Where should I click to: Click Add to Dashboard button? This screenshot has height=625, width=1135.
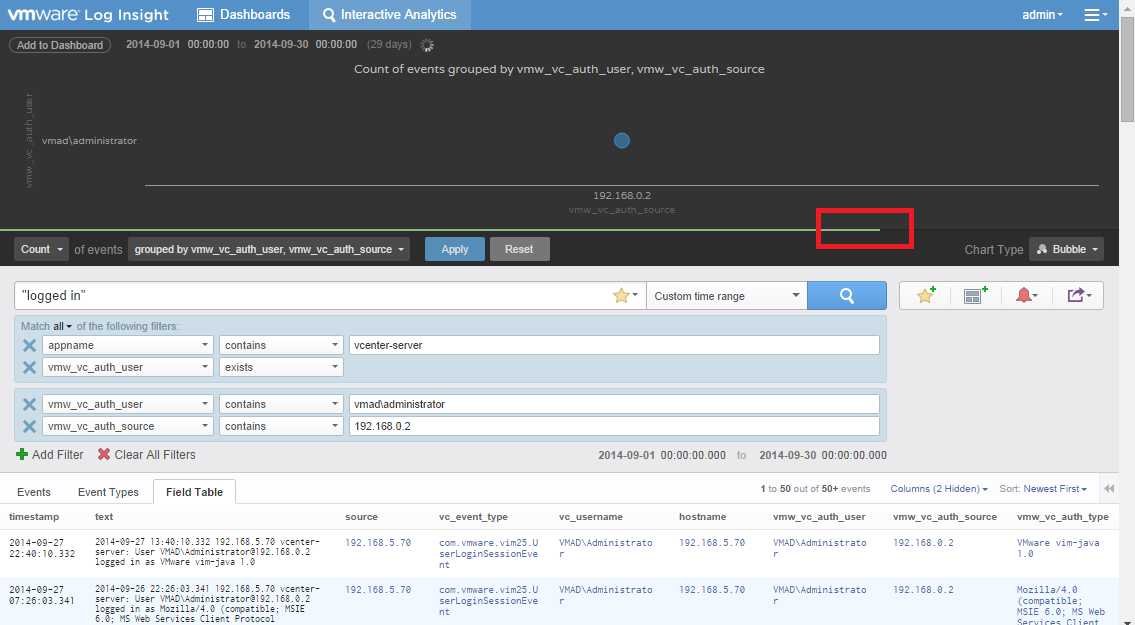60,45
